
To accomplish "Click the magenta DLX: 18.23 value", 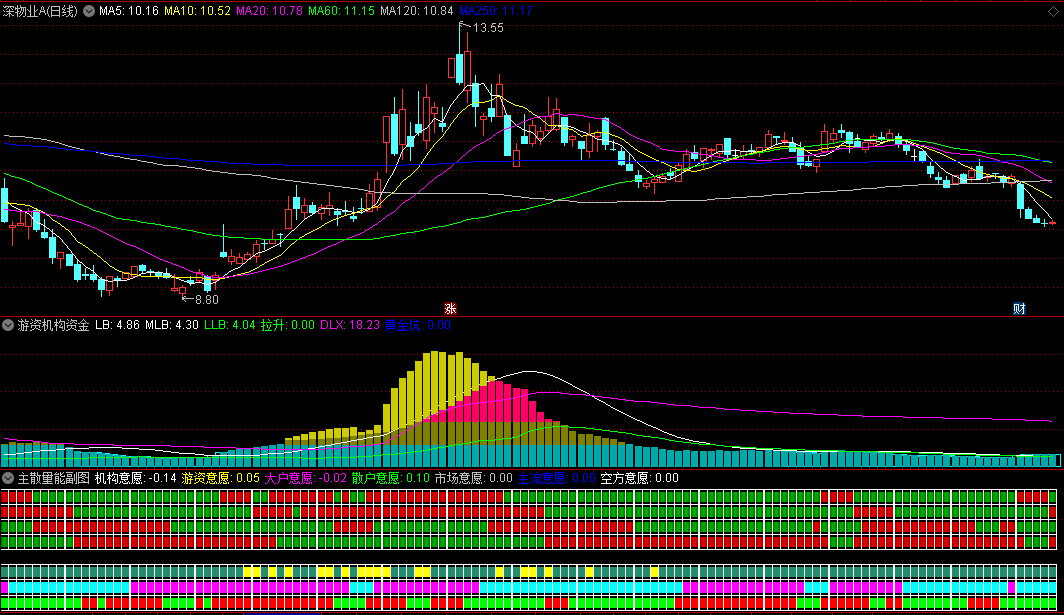I will click(350, 325).
